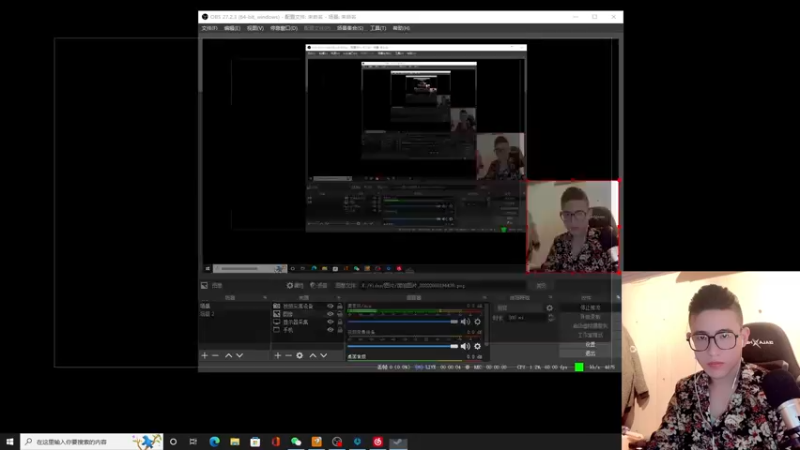The image size is (800, 450).
Task: Remove the selected scene with minus icon
Action: click(215, 356)
